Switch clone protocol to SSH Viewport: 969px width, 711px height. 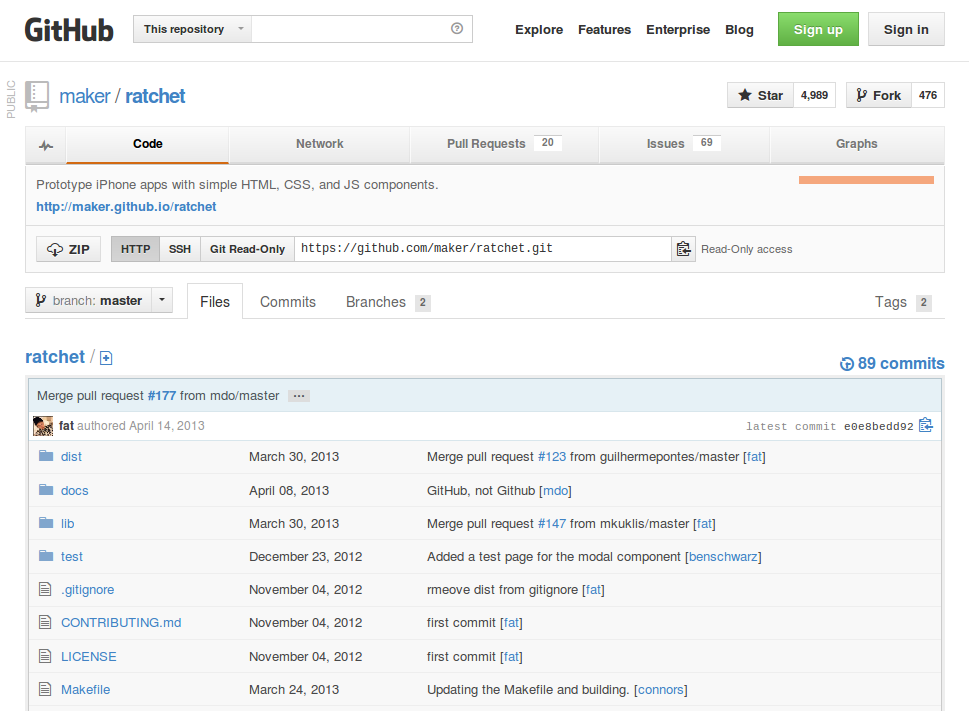pyautogui.click(x=179, y=248)
